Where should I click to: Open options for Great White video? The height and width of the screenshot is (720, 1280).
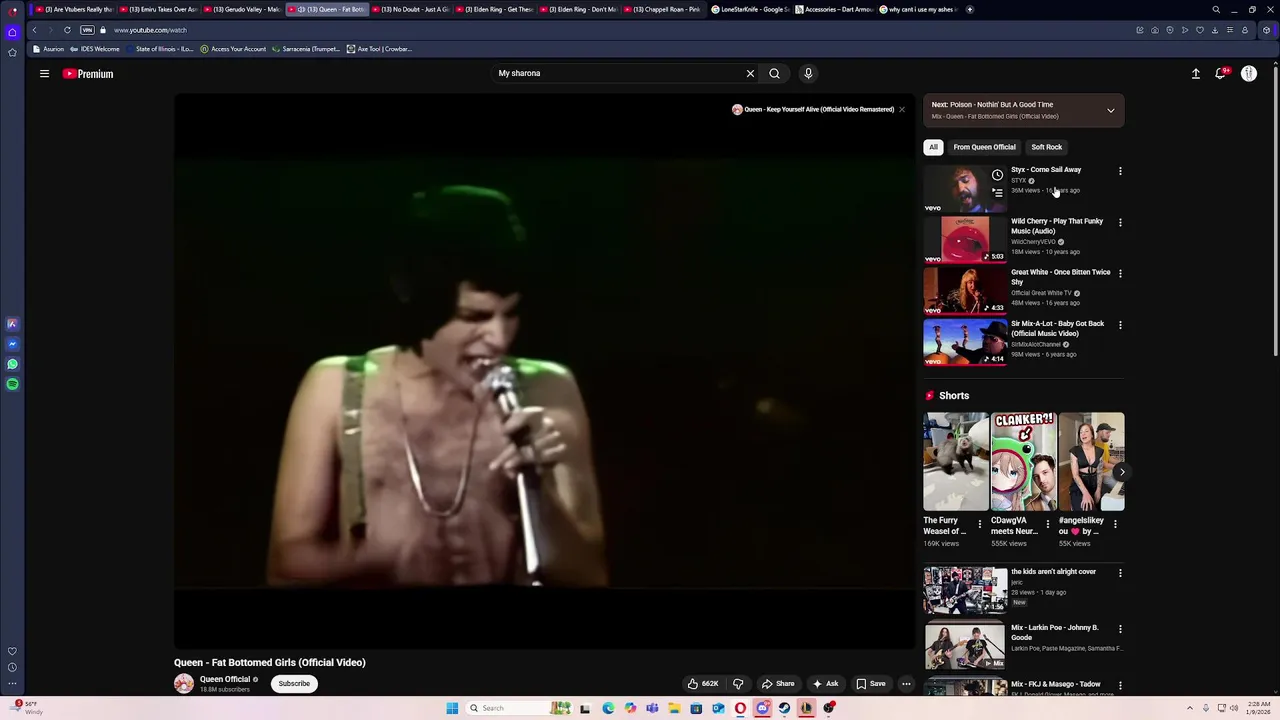coord(1120,273)
